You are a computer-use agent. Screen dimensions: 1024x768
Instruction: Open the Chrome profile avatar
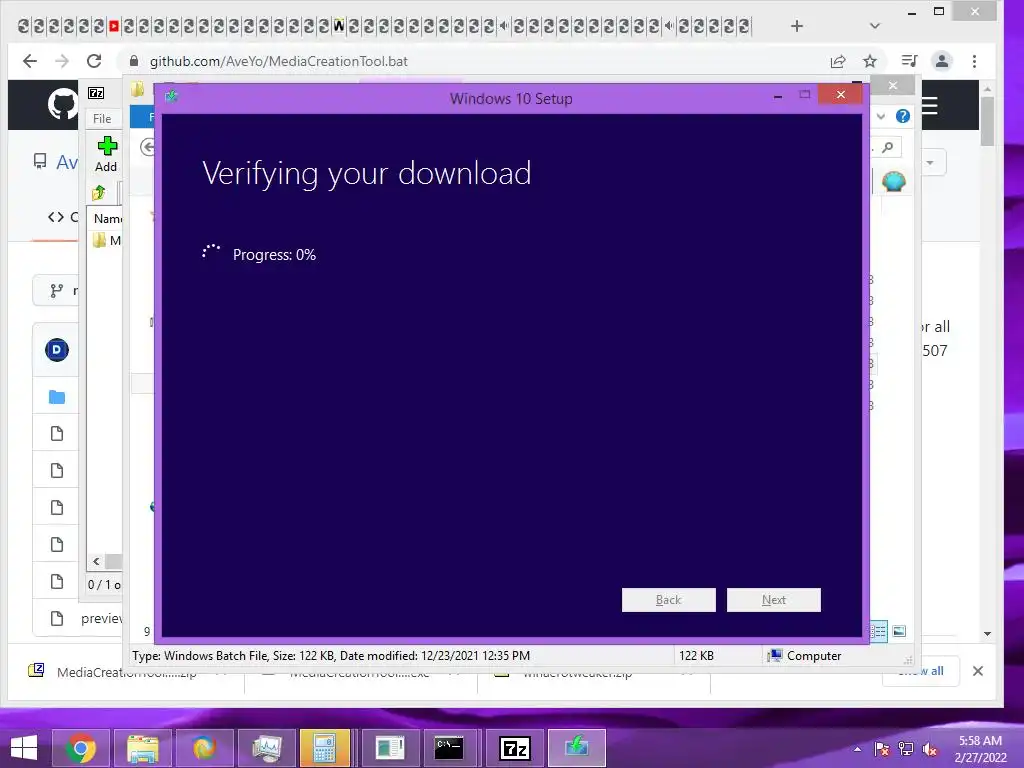(x=942, y=61)
